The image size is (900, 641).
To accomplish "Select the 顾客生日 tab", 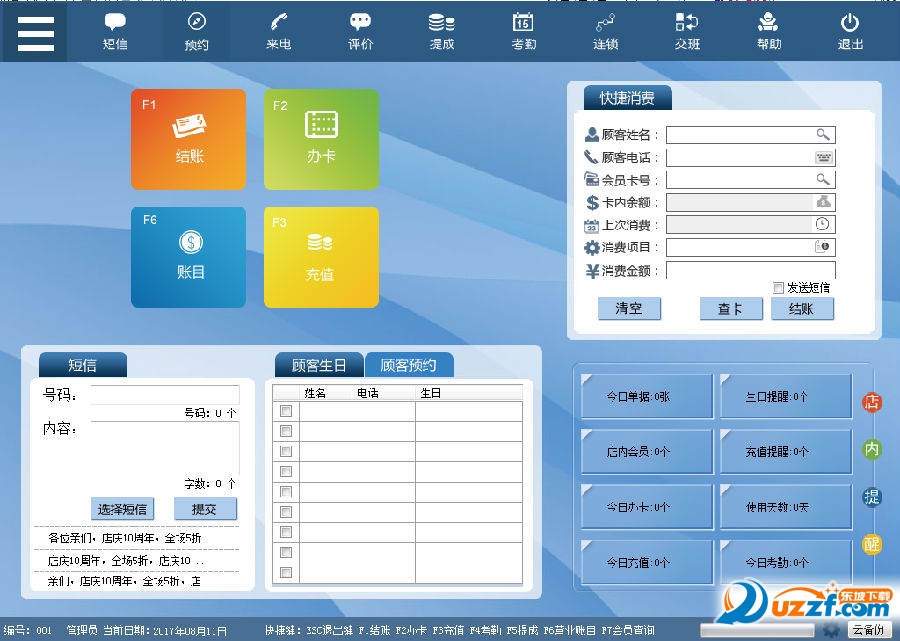I will point(319,365).
